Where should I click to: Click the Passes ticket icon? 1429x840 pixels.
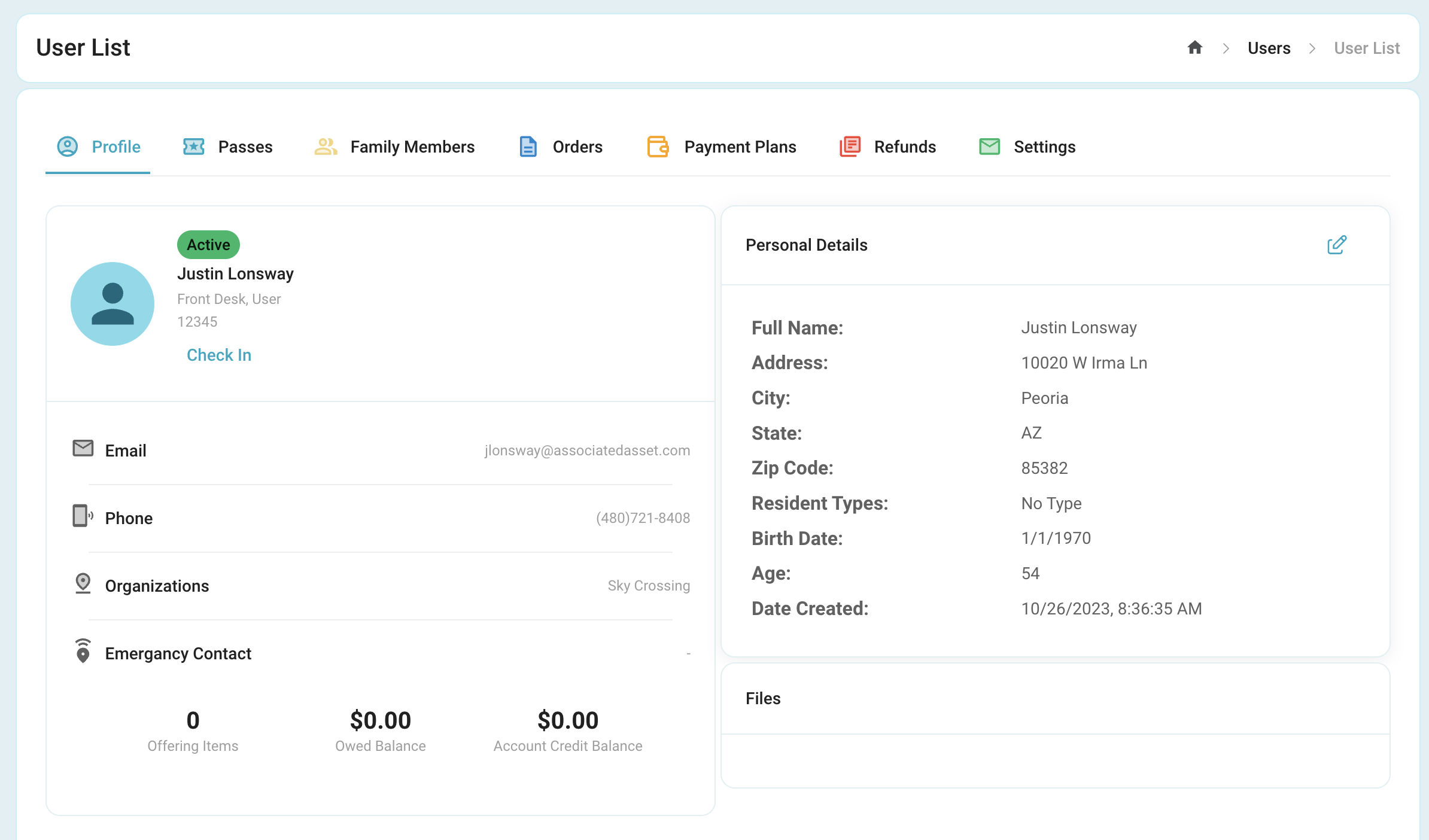coord(194,147)
